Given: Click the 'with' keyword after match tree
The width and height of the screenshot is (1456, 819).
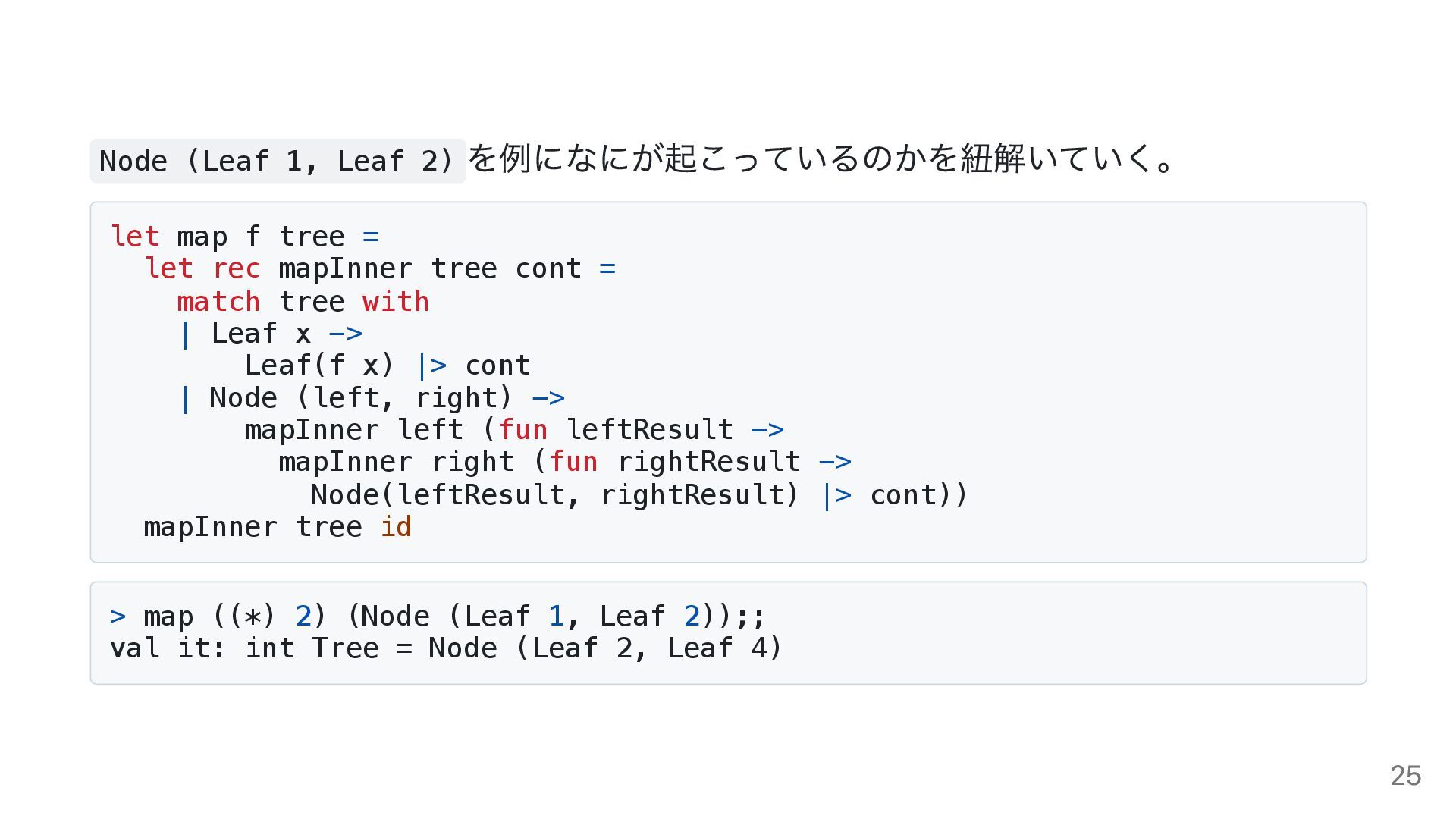Looking at the screenshot, I should pyautogui.click(x=396, y=301).
